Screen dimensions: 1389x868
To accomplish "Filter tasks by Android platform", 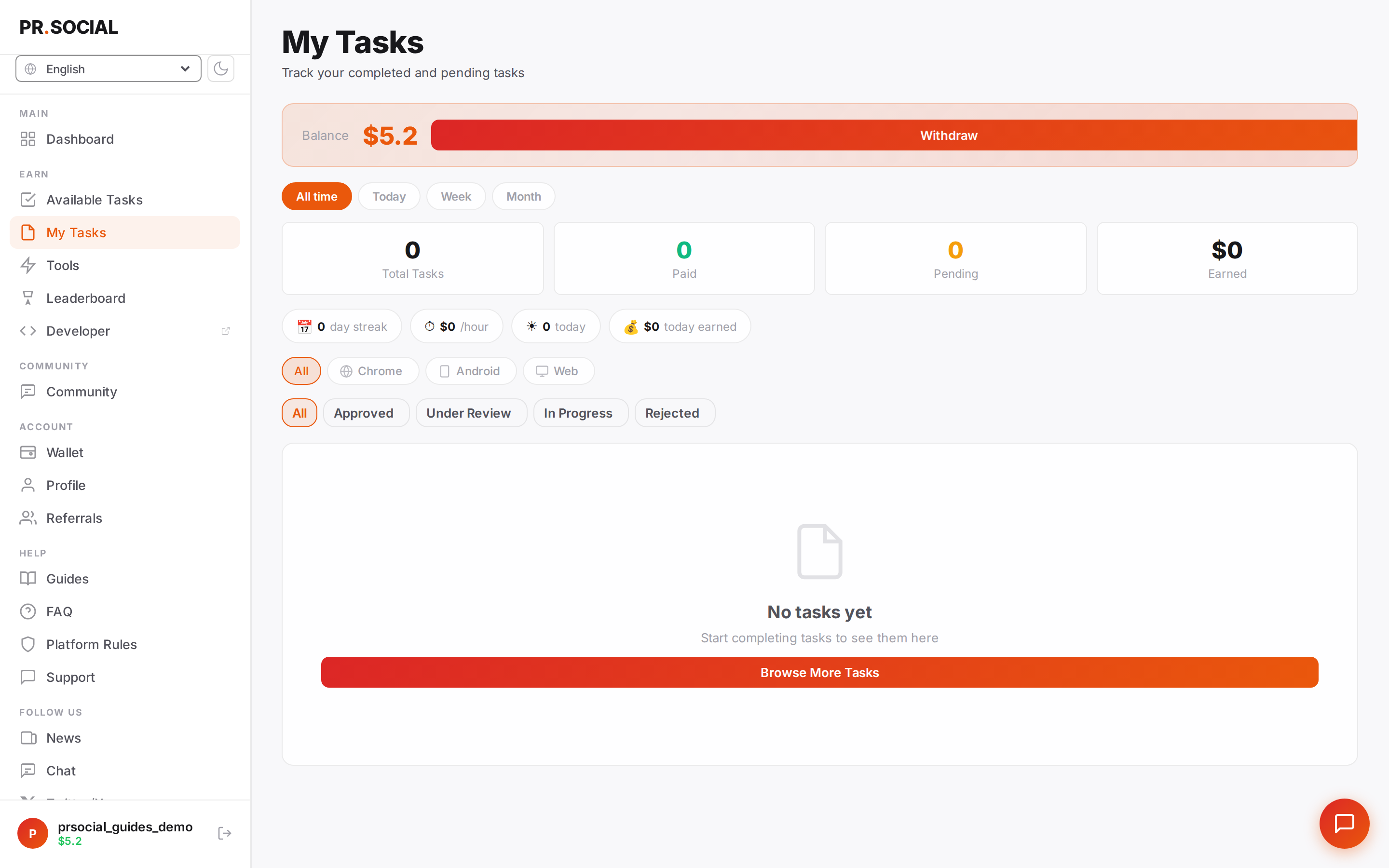I will point(471,371).
